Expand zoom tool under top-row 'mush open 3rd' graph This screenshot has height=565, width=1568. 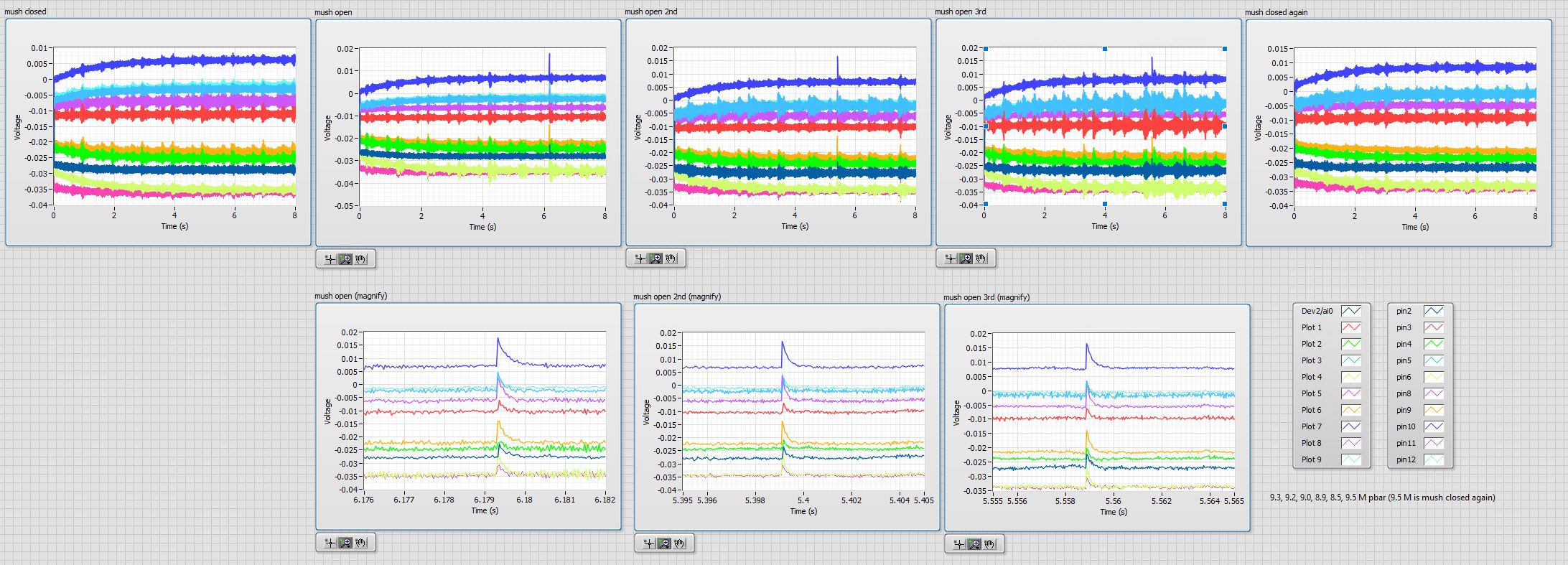point(966,258)
